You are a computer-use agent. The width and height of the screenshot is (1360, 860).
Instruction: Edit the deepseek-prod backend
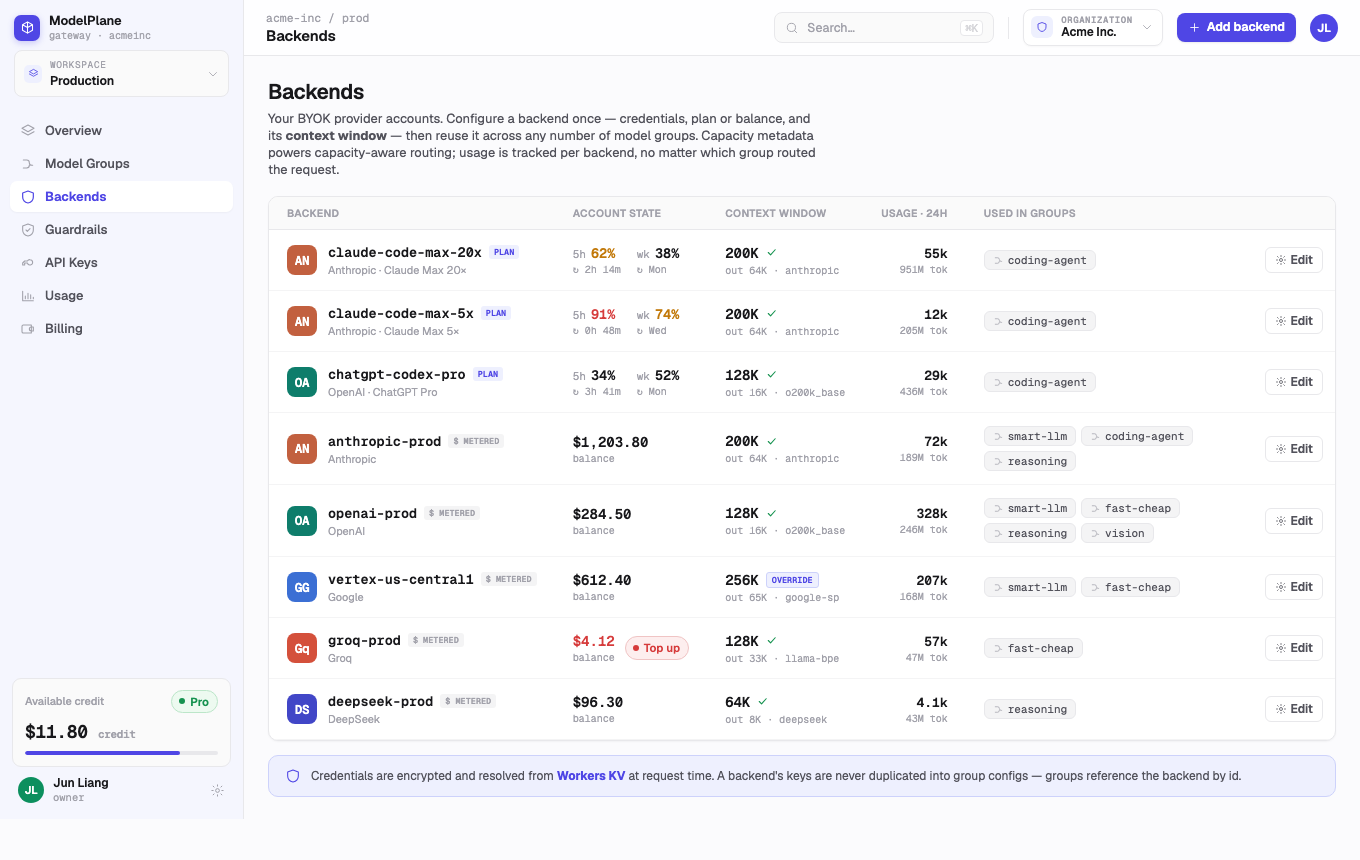1294,709
